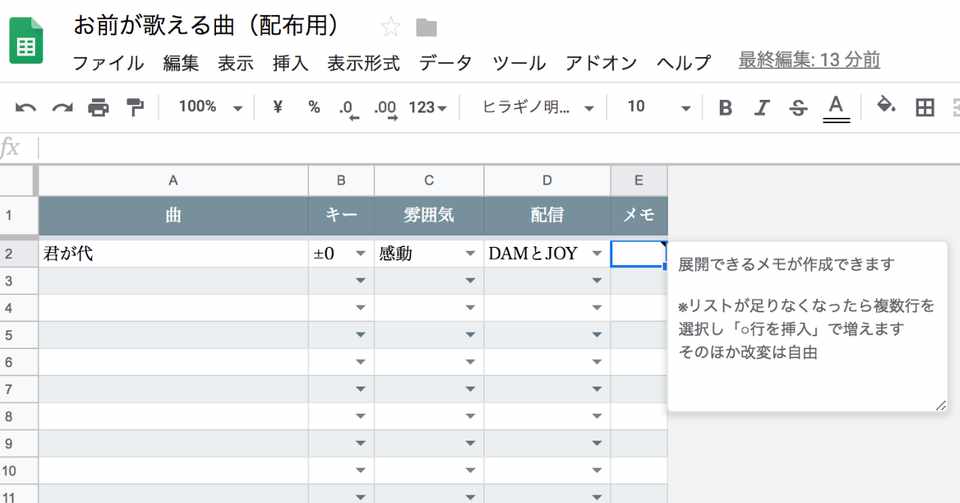Expand the column C dropdown in row 9

pos(470,444)
